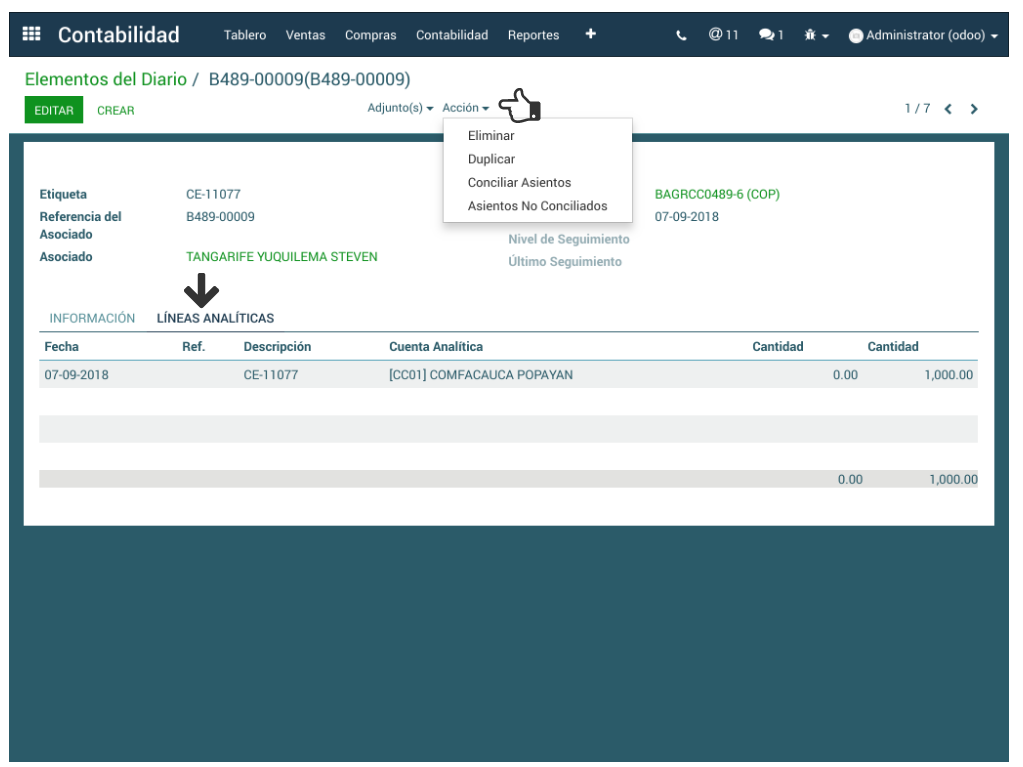Go to previous record arrow
Image resolution: width=1023 pixels, height=767 pixels.
click(x=948, y=109)
